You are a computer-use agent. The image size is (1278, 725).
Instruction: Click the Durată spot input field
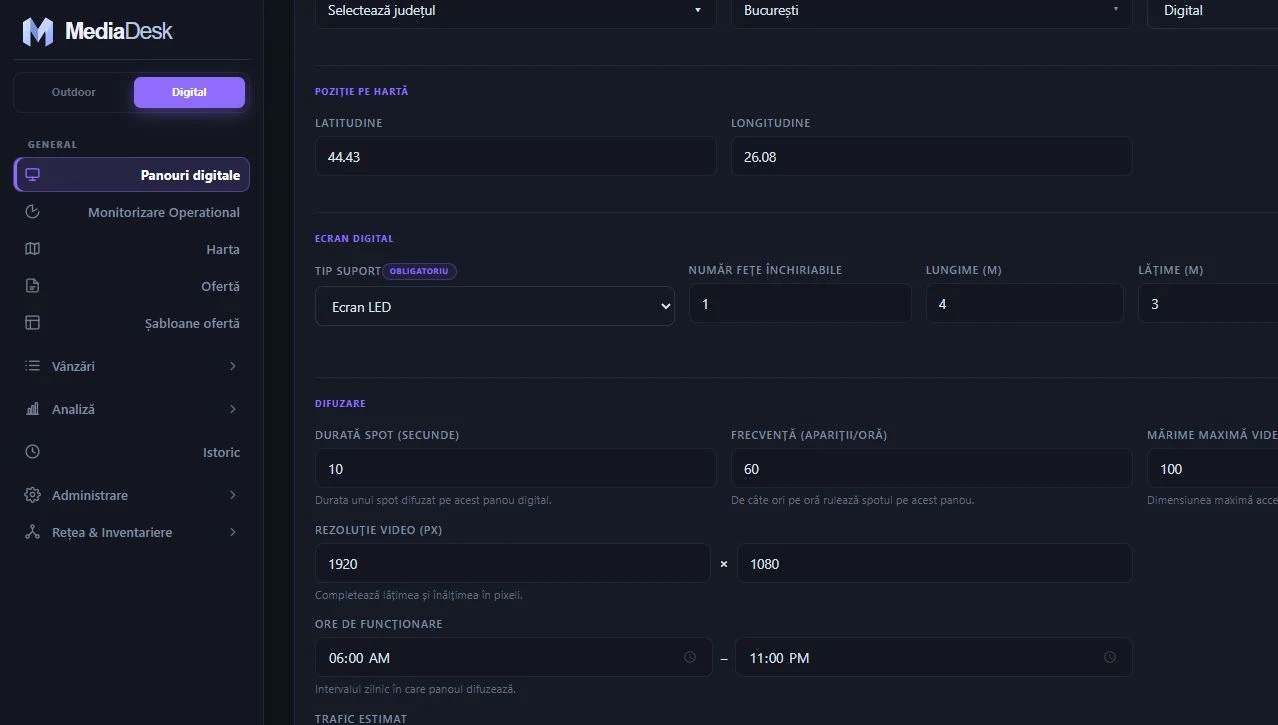516,469
